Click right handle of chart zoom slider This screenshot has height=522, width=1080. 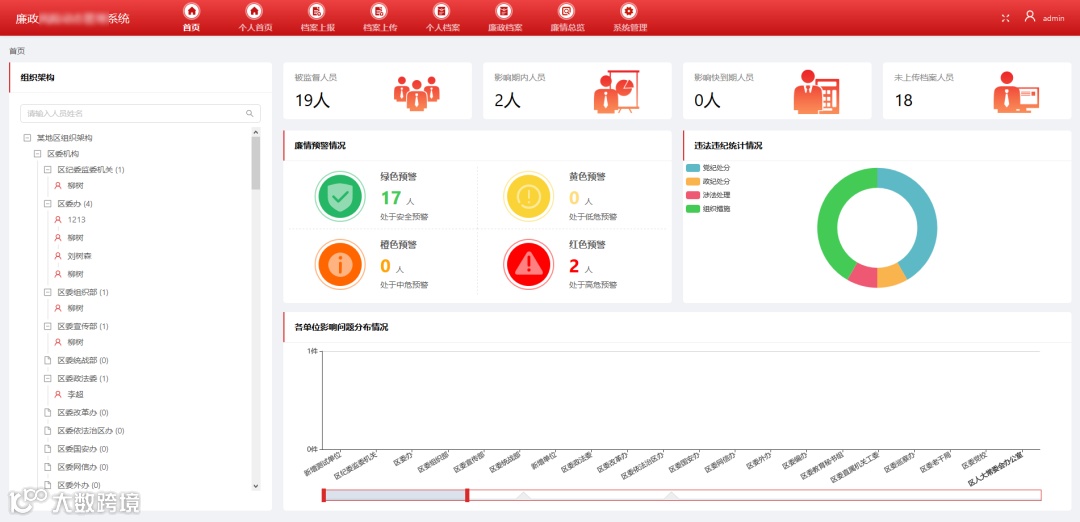[467, 495]
